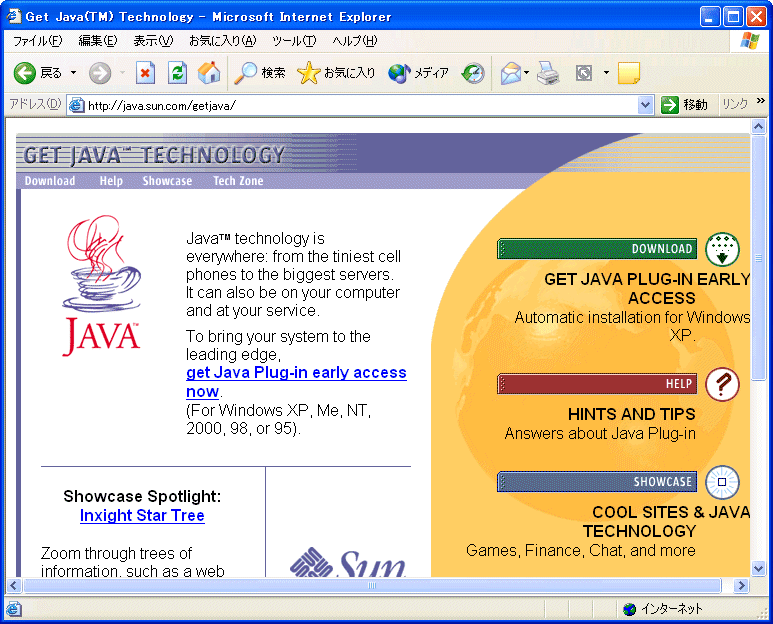Image resolution: width=773 pixels, height=624 pixels.
Task: Click the IE icon in title bar
Action: (14, 16)
